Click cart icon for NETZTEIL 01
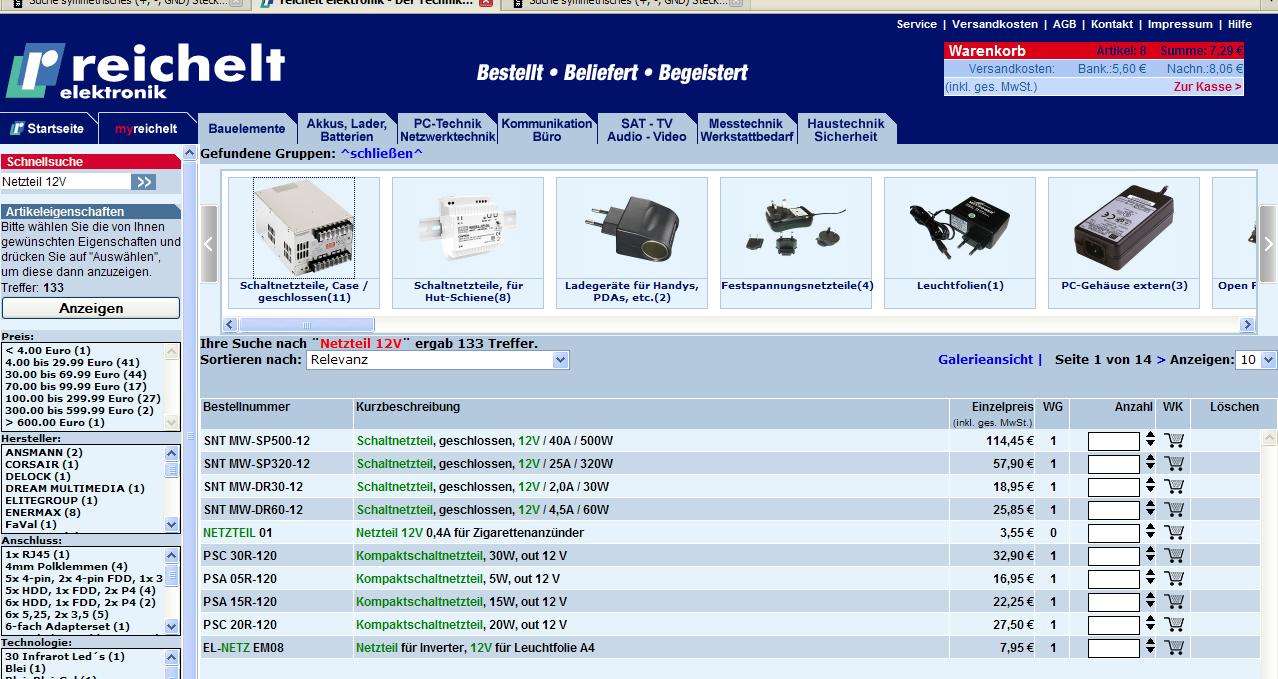The height and width of the screenshot is (679, 1278). click(1174, 533)
